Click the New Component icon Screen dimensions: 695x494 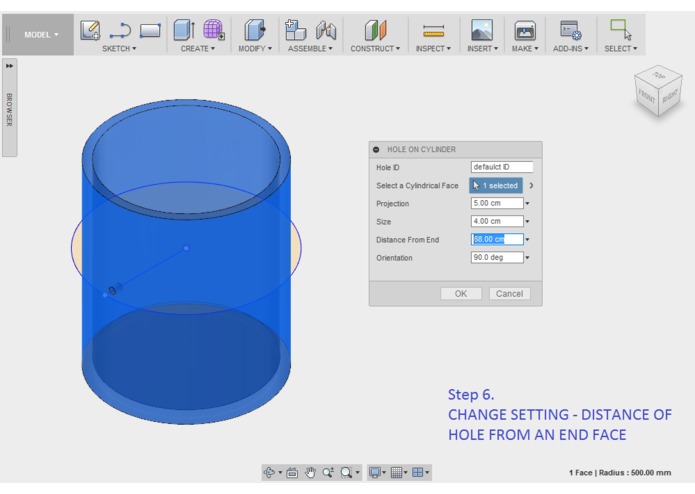click(295, 30)
